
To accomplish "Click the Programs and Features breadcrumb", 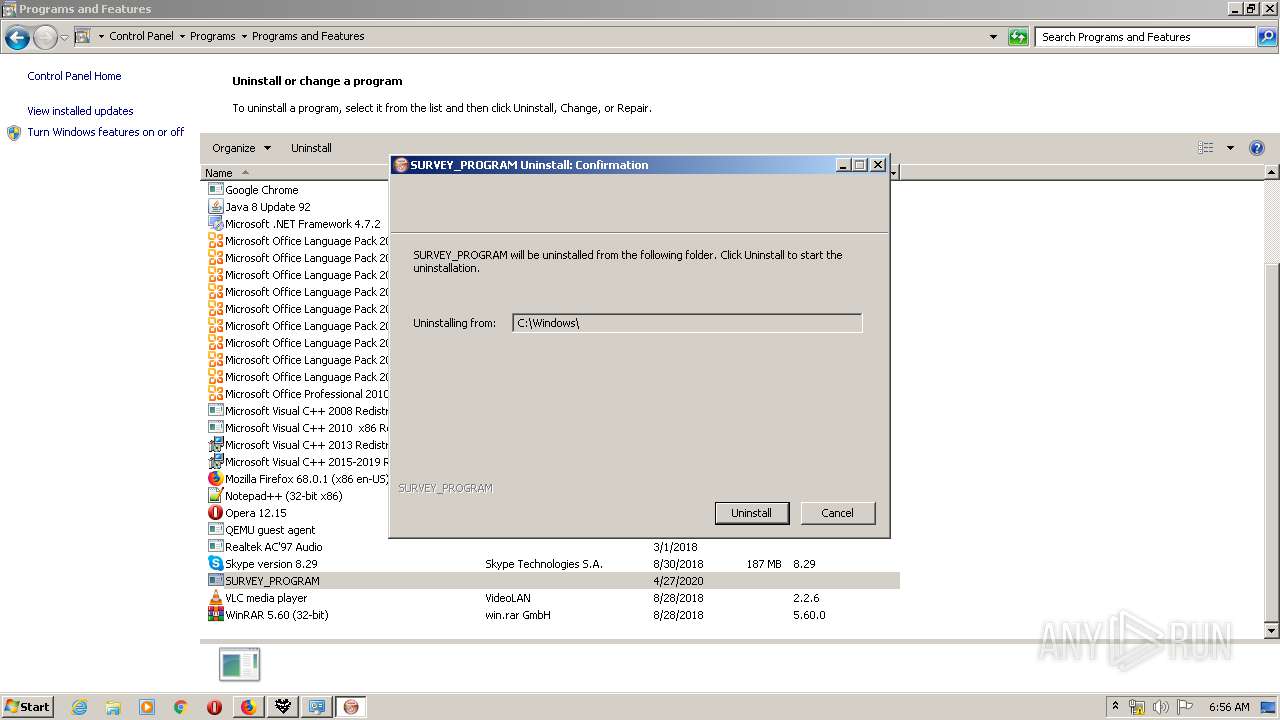I will (x=308, y=36).
